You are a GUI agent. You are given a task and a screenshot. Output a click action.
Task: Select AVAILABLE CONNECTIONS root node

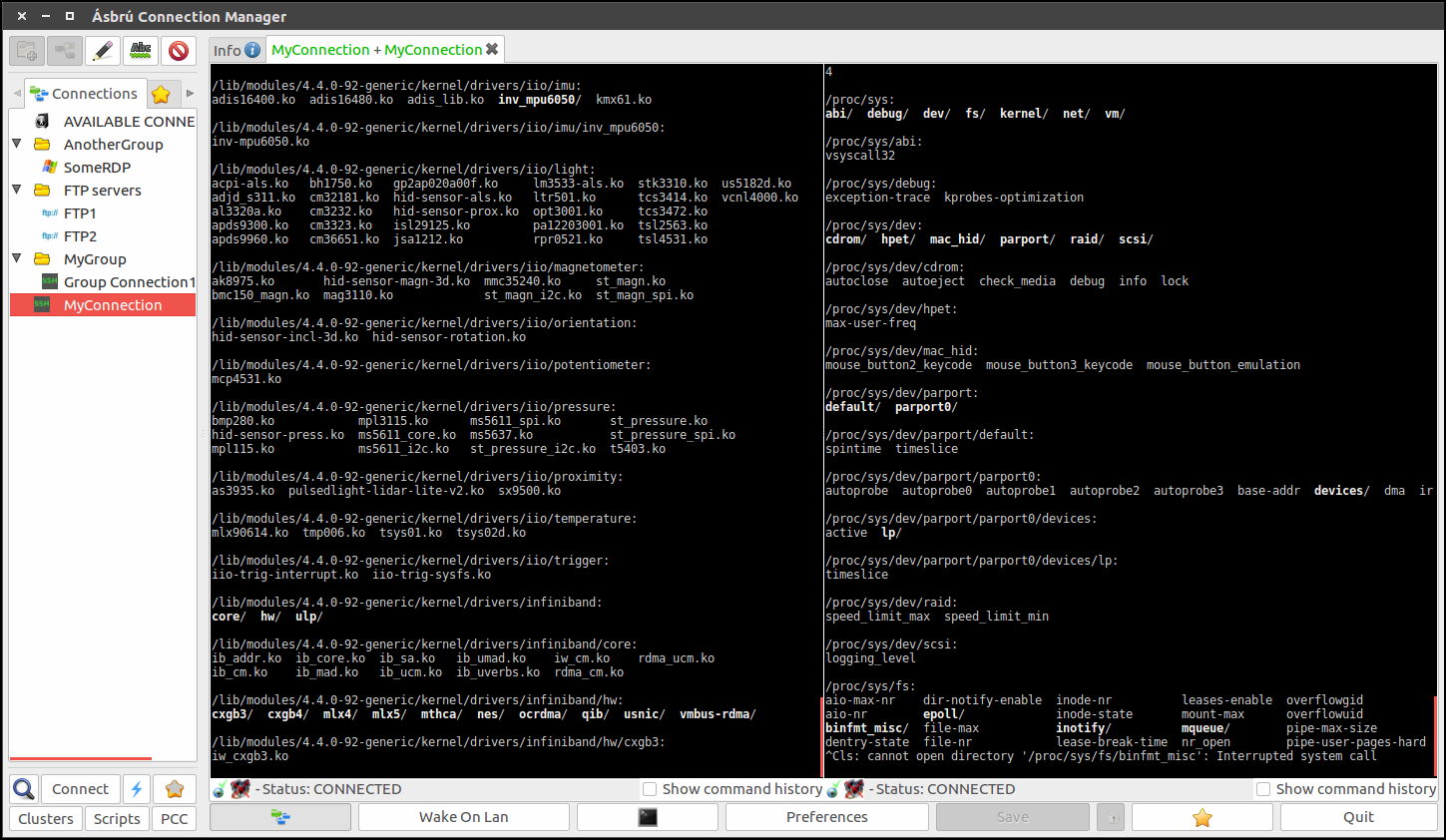click(x=129, y=121)
